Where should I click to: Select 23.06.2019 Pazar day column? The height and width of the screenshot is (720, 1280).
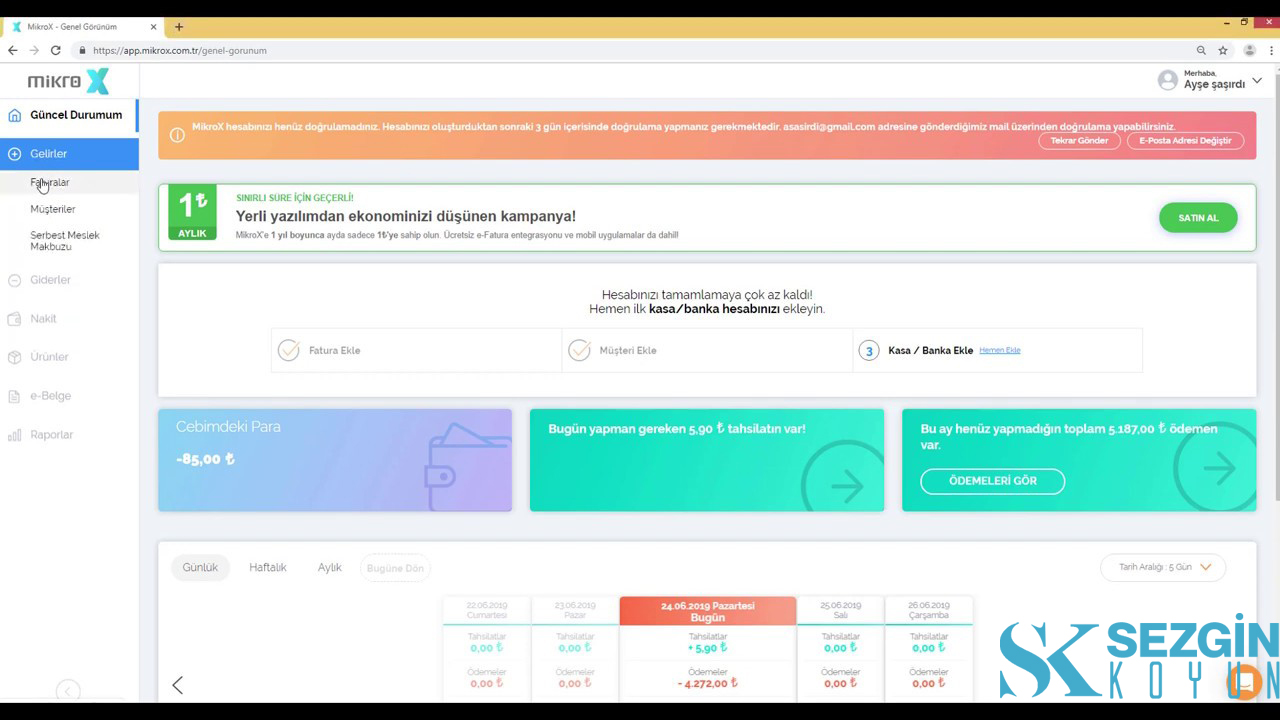(575, 610)
